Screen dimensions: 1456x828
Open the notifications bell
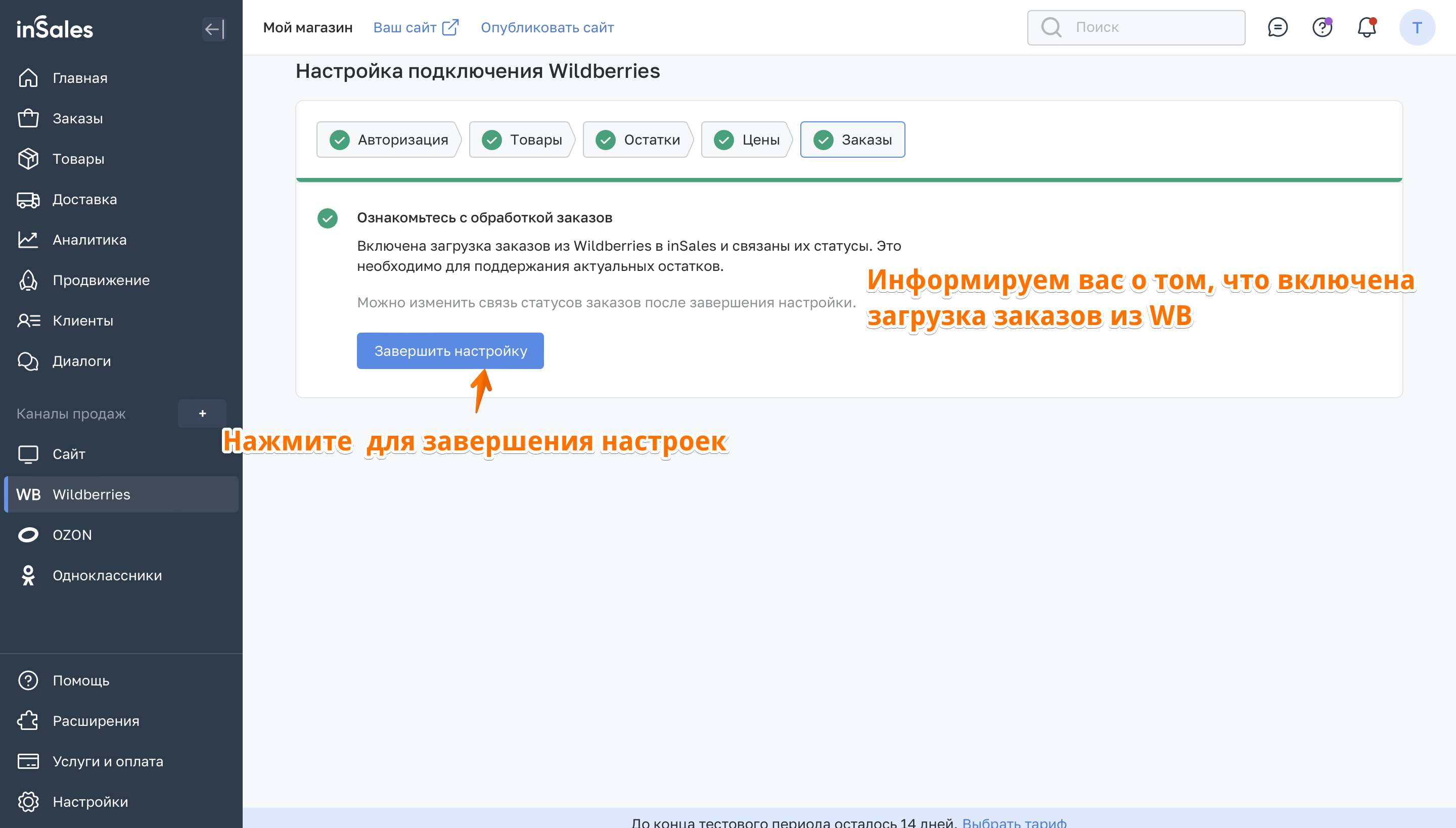click(1366, 27)
